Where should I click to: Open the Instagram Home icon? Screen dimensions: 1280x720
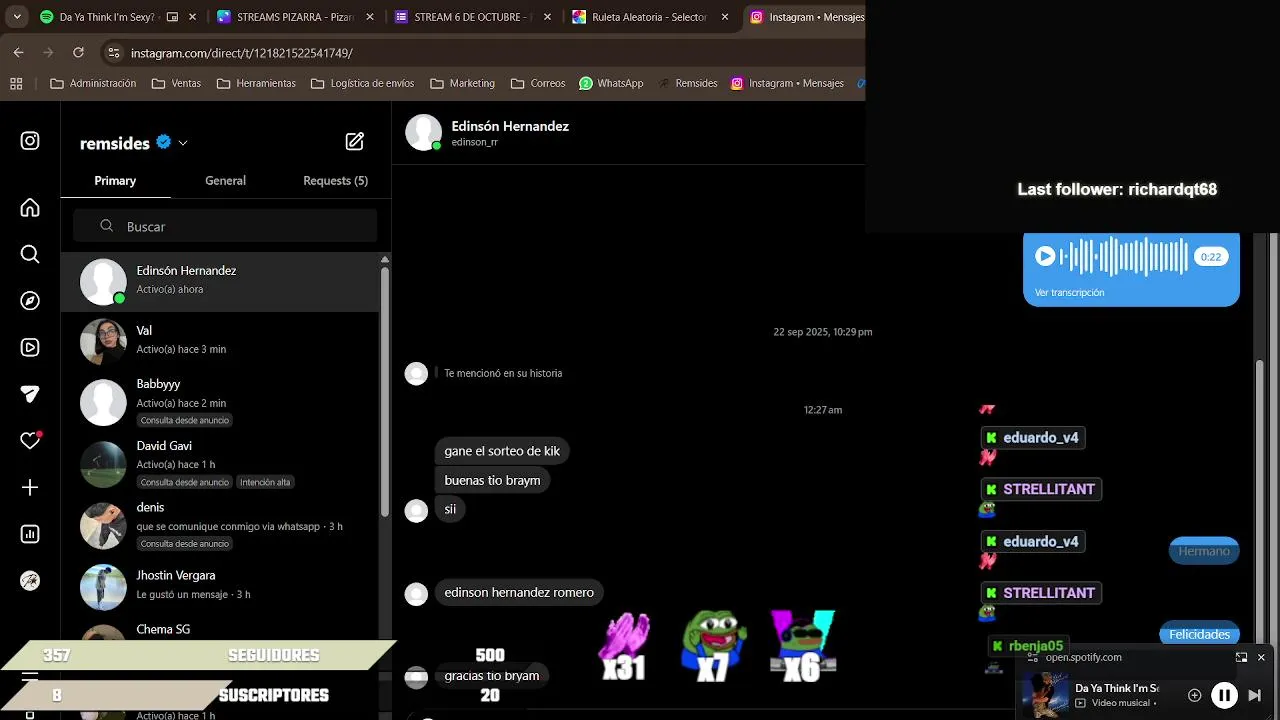click(30, 208)
